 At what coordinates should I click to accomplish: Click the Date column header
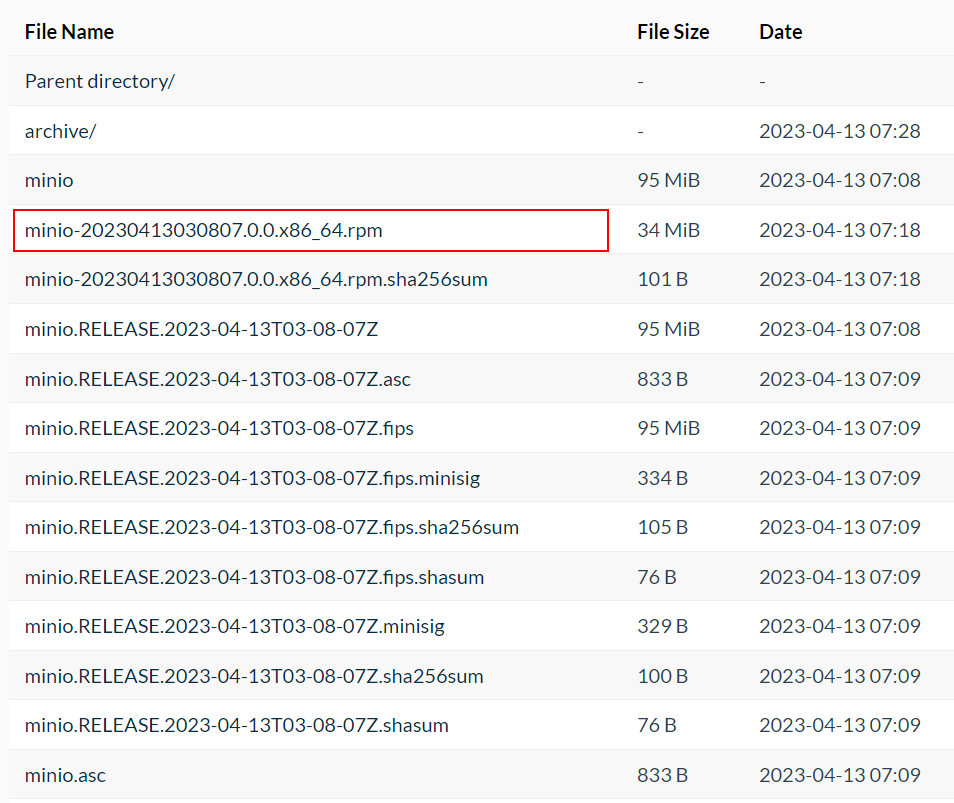click(781, 32)
